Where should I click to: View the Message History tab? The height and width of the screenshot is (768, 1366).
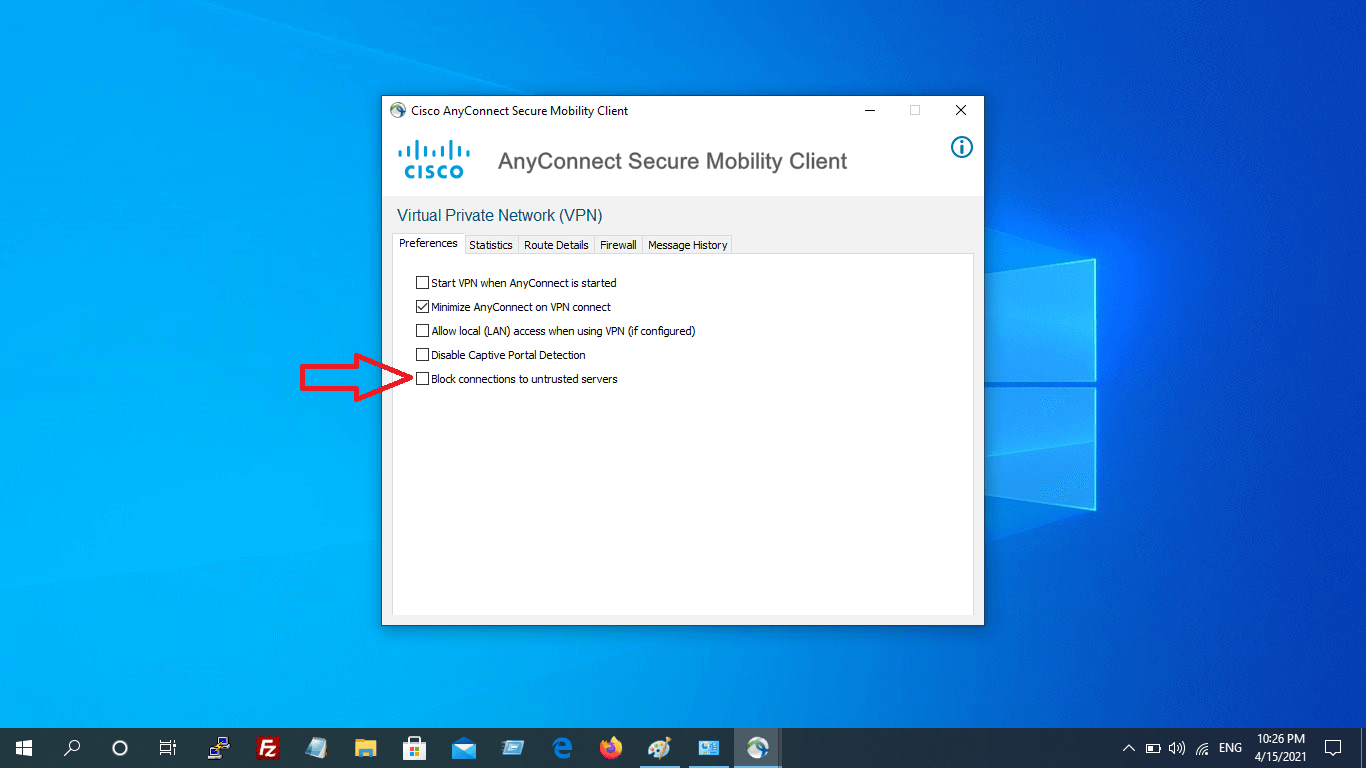pos(687,245)
